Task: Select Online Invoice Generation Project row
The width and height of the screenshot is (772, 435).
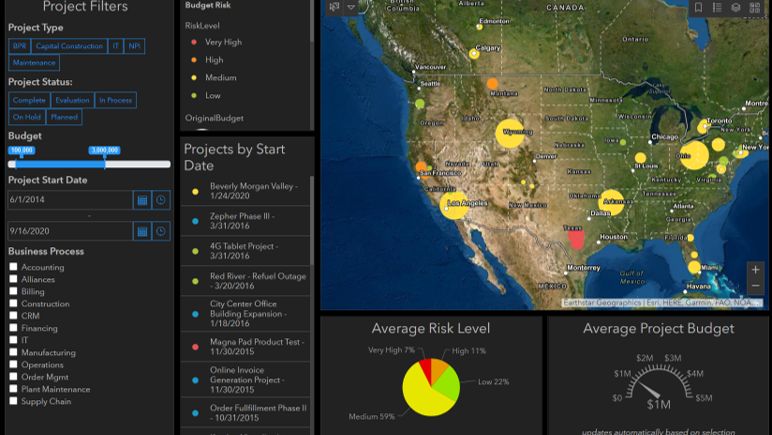Action: click(x=245, y=379)
